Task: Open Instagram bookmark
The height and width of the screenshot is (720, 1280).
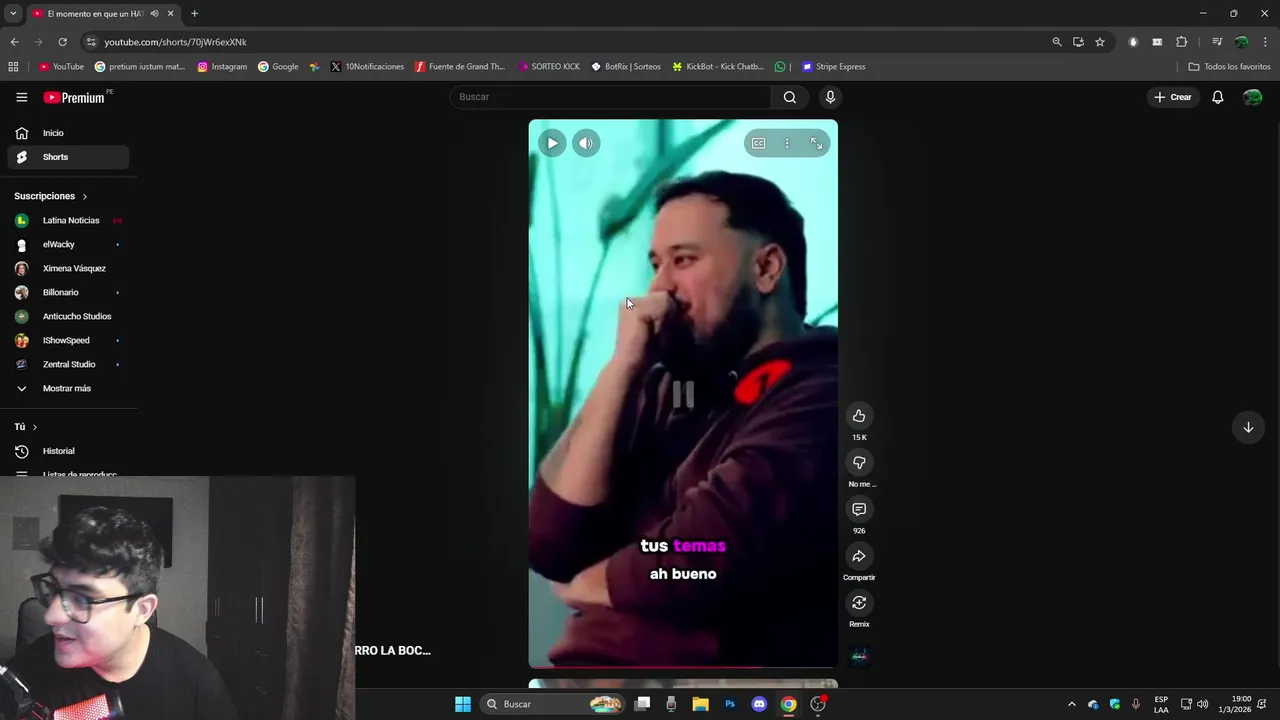Action: click(222, 67)
